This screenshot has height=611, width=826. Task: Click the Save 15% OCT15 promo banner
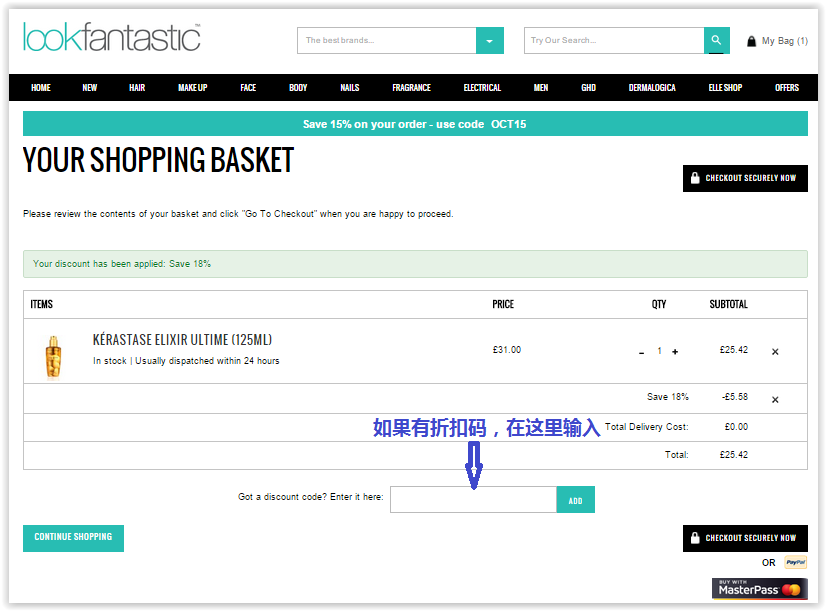[x=415, y=124]
